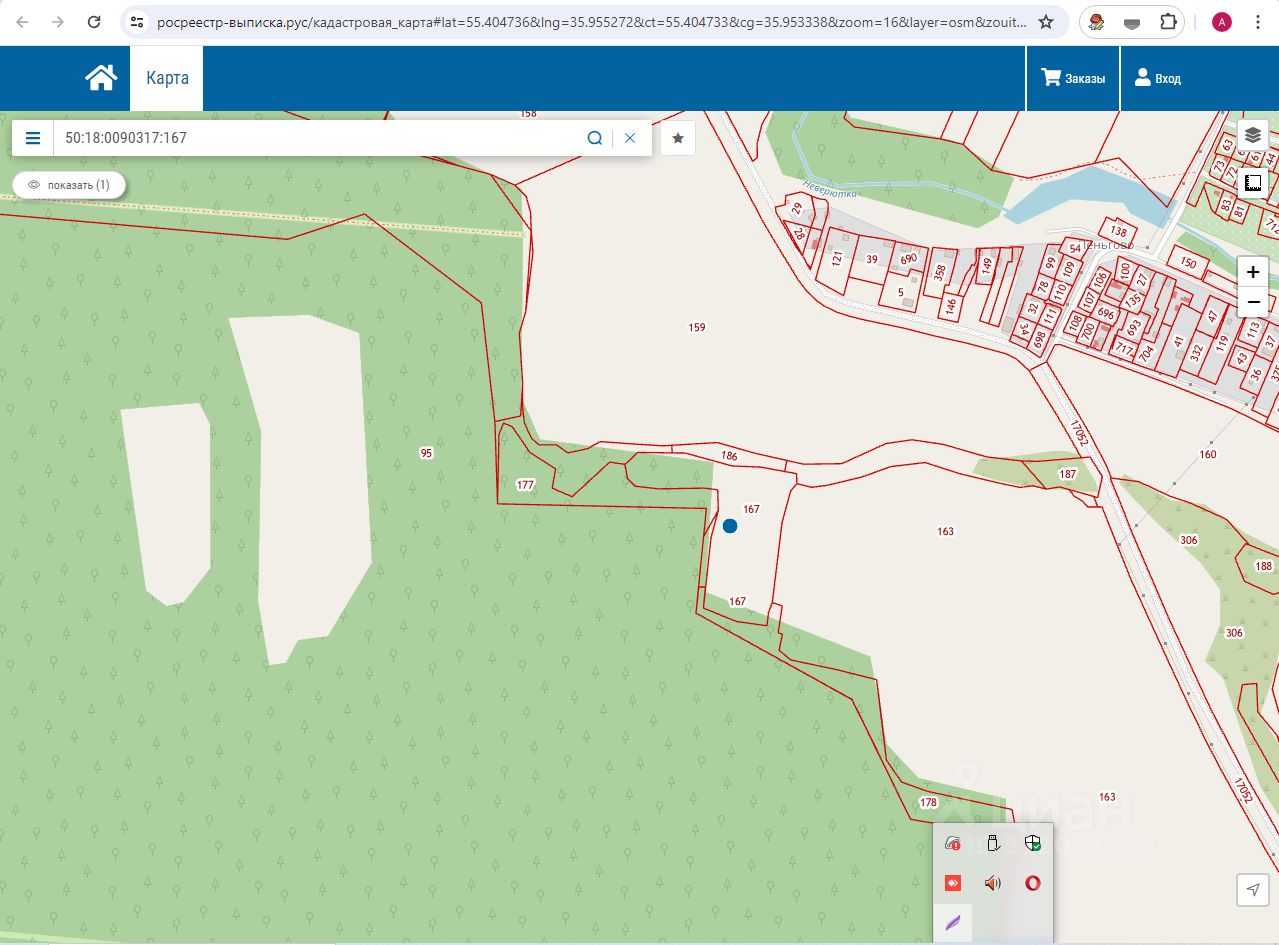Expand the hamburger menu in search box
1279x945 pixels.
coord(33,138)
